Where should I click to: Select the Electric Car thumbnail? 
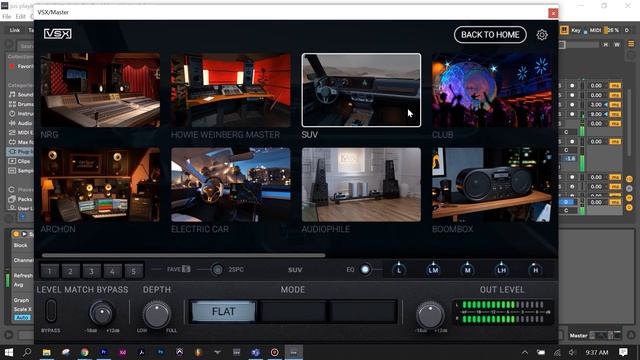[x=231, y=185]
